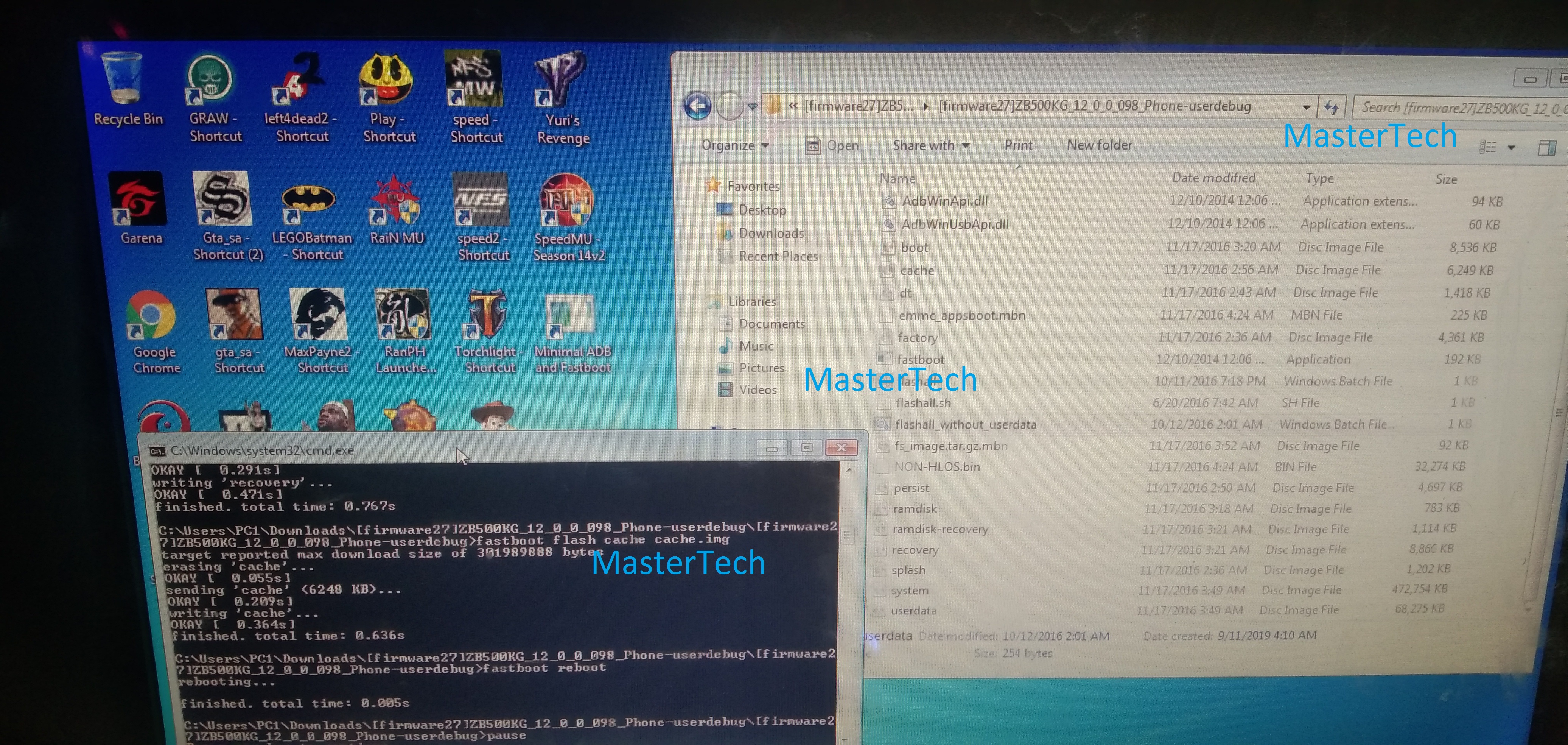Screen dimensions: 1568x745
Task: Open the recent pages dropdown arrow
Action: (752, 107)
